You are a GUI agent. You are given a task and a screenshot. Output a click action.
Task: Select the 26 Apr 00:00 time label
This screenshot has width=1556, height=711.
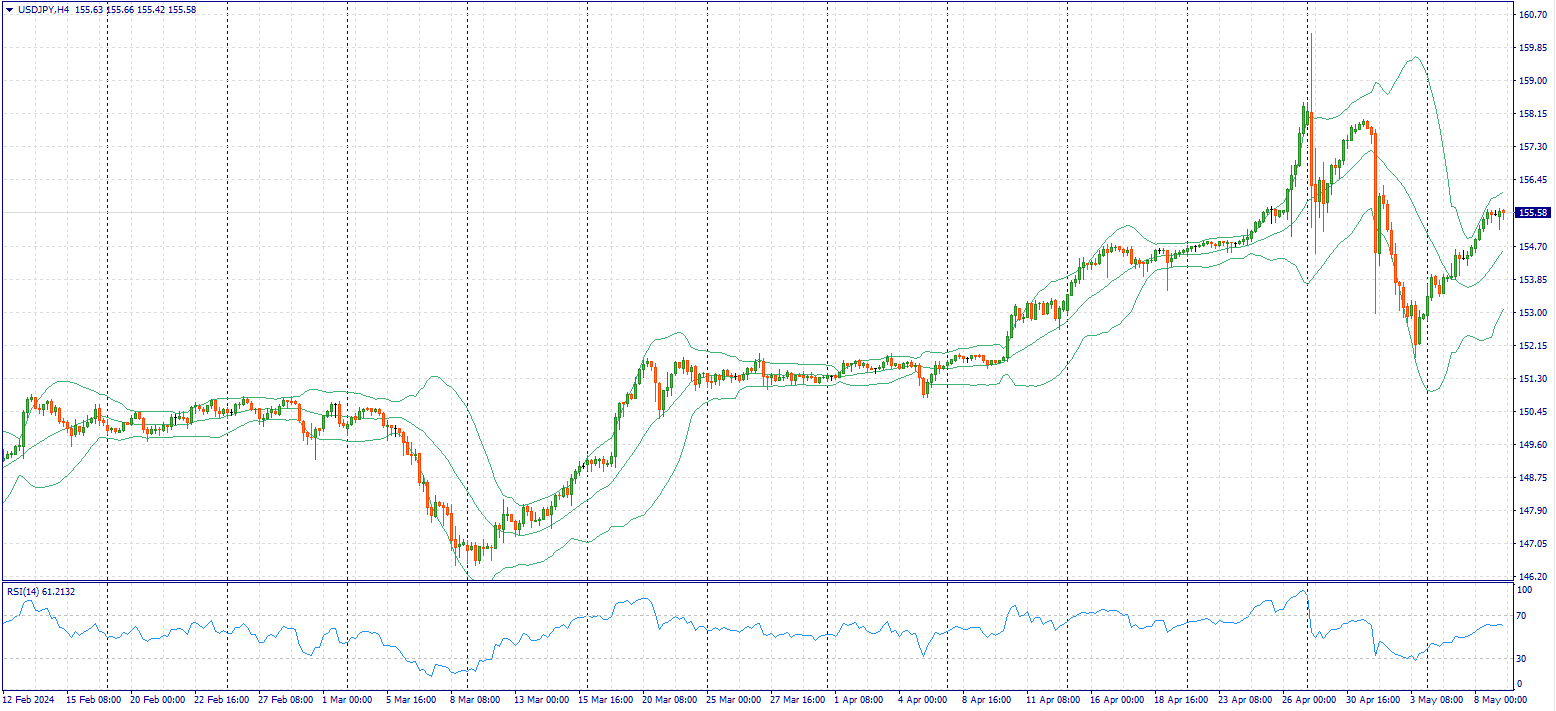pos(1305,700)
